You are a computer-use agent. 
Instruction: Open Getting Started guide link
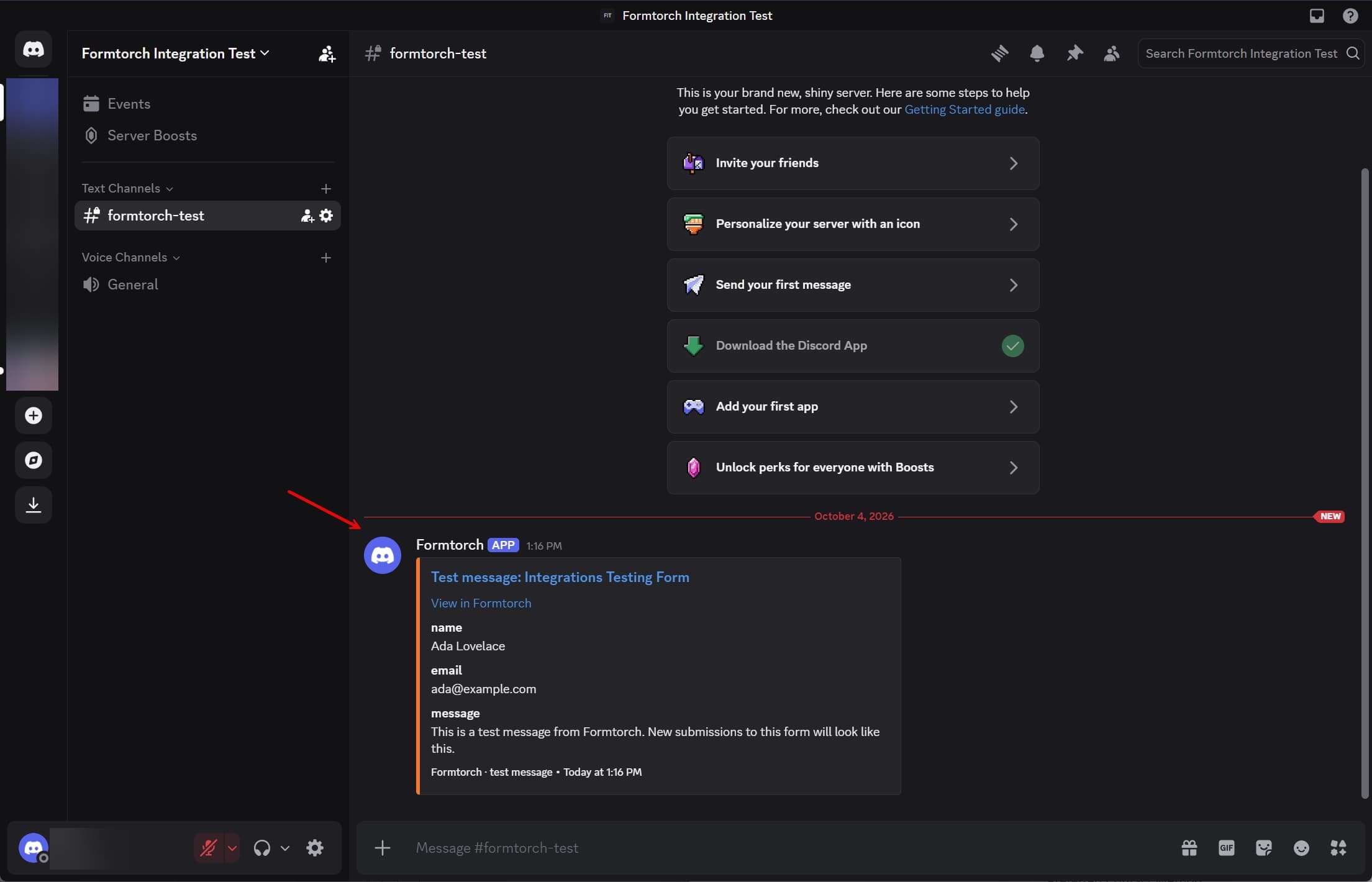pyautogui.click(x=964, y=109)
